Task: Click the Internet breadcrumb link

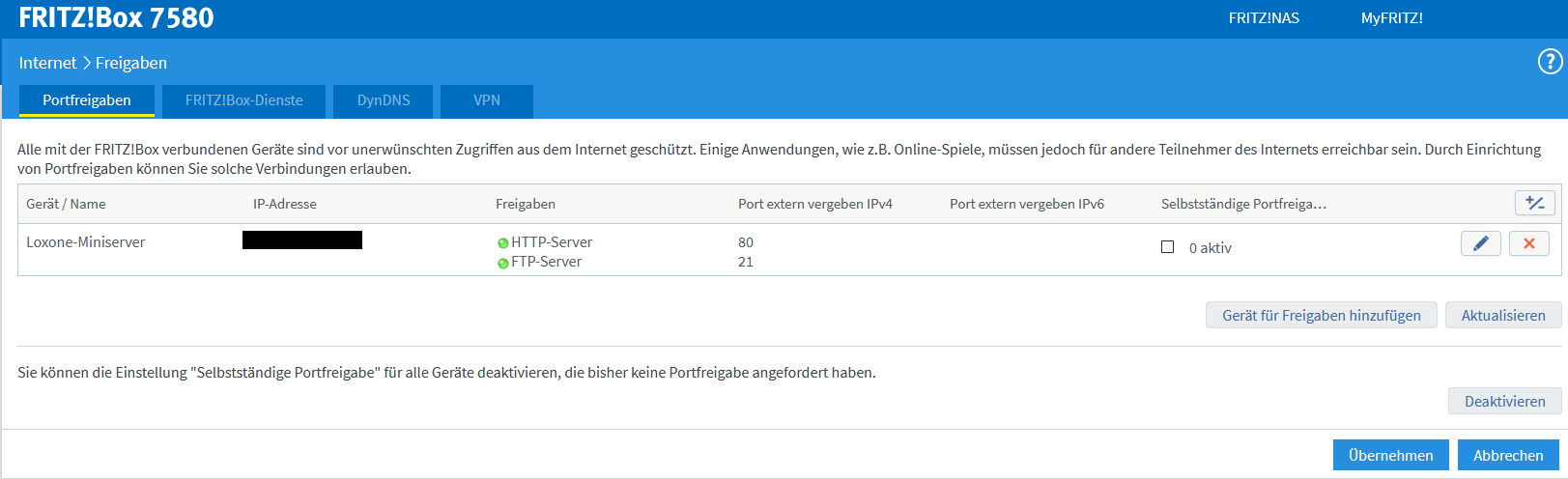Action: coord(47,63)
